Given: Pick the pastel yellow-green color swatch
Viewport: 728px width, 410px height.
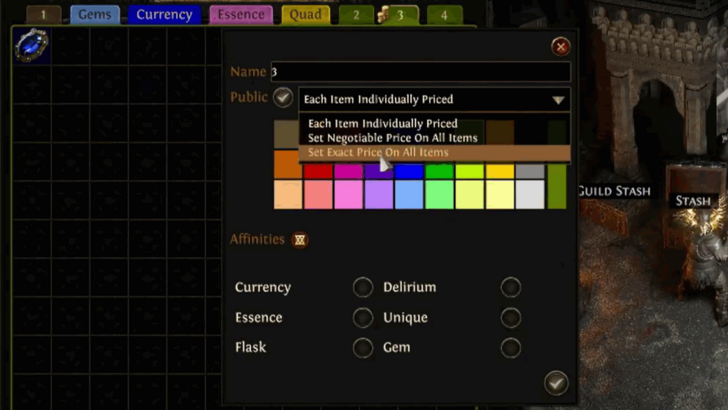Looking at the screenshot, I should pos(469,195).
